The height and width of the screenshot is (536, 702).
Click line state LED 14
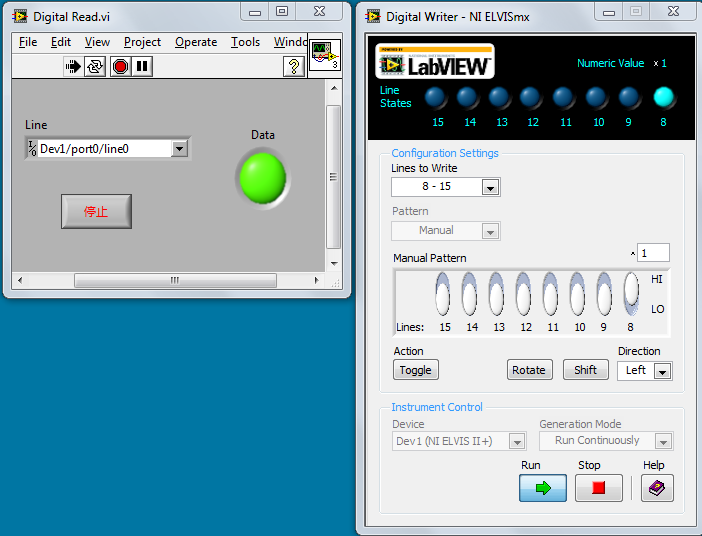(467, 97)
